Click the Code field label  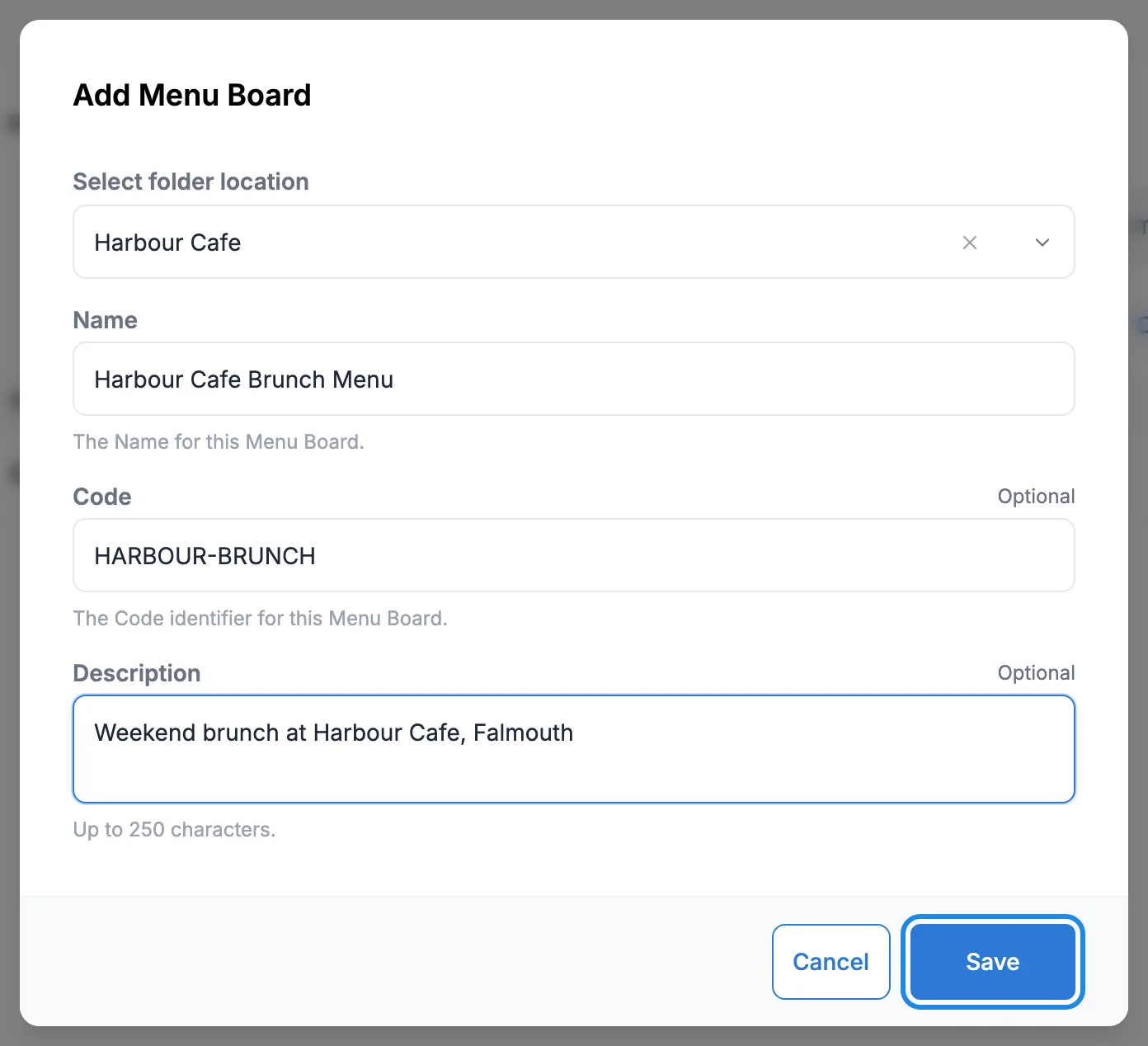click(102, 497)
